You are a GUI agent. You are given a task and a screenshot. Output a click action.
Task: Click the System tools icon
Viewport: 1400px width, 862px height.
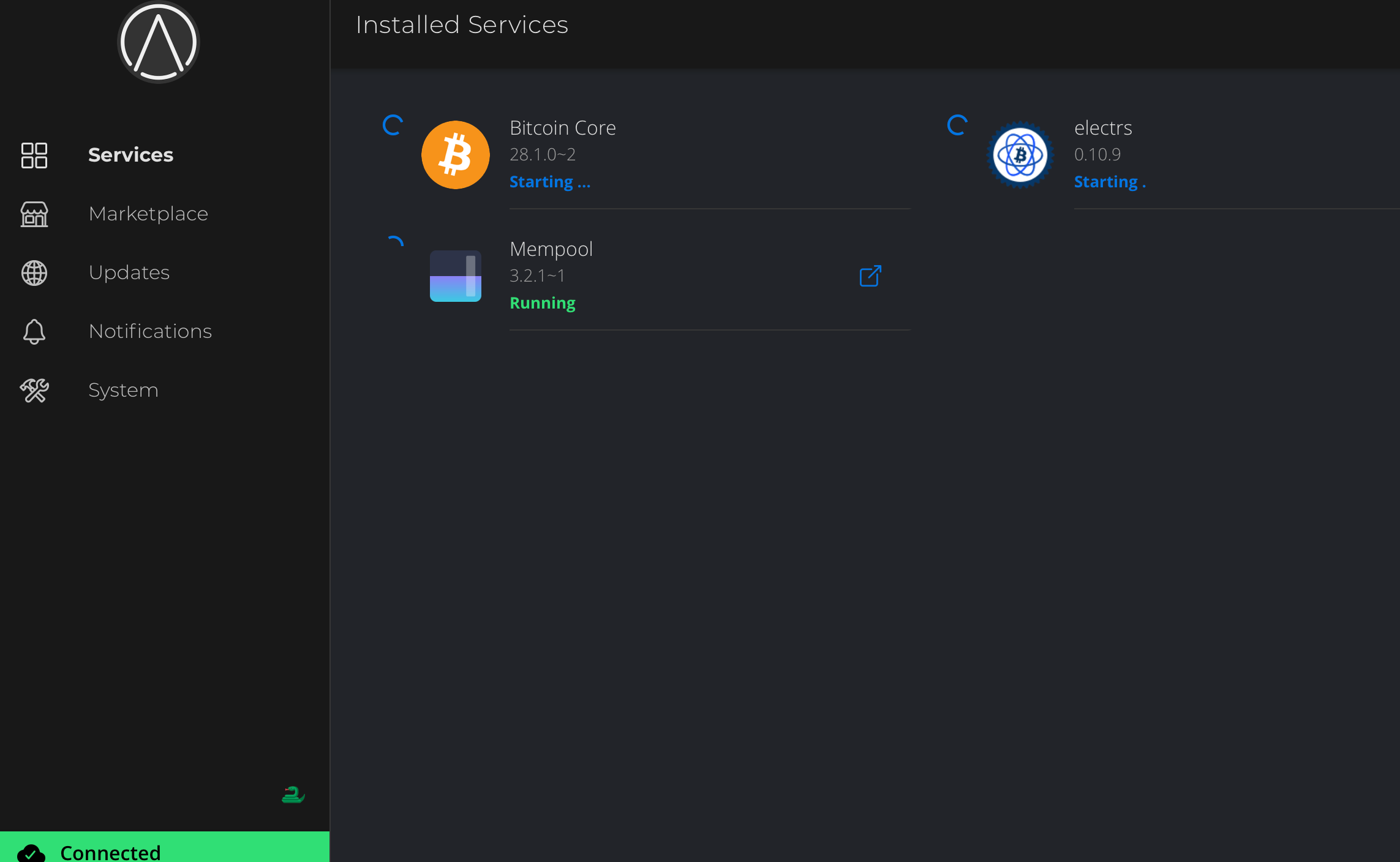(34, 391)
